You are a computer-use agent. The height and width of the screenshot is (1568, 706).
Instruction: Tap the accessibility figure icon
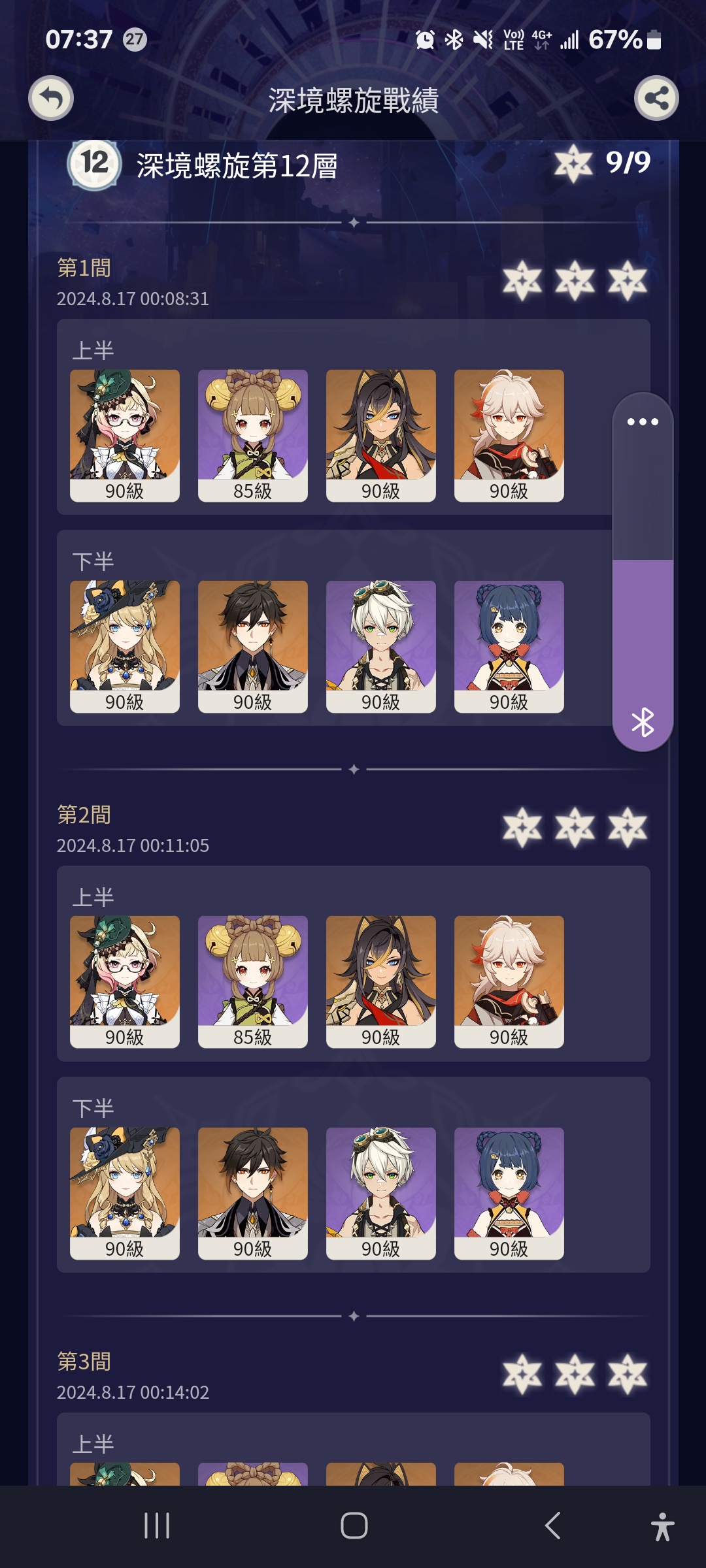662,1526
